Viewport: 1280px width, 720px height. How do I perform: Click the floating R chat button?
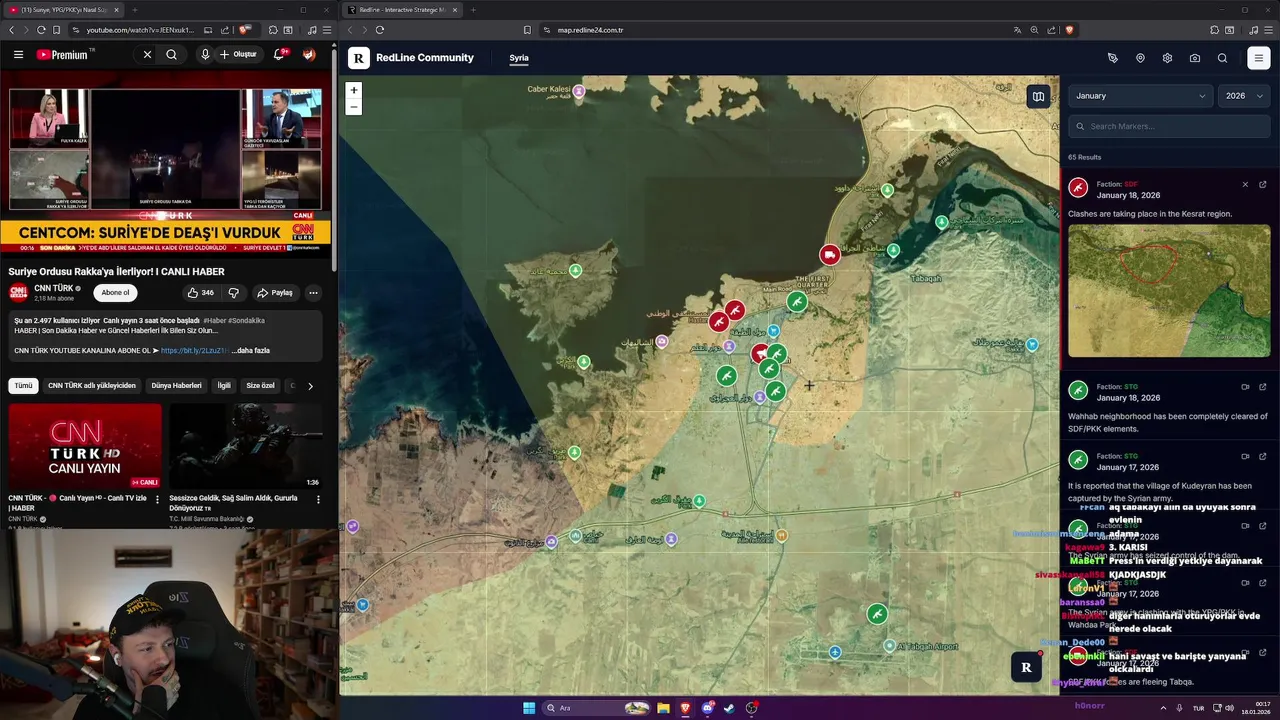[1026, 667]
